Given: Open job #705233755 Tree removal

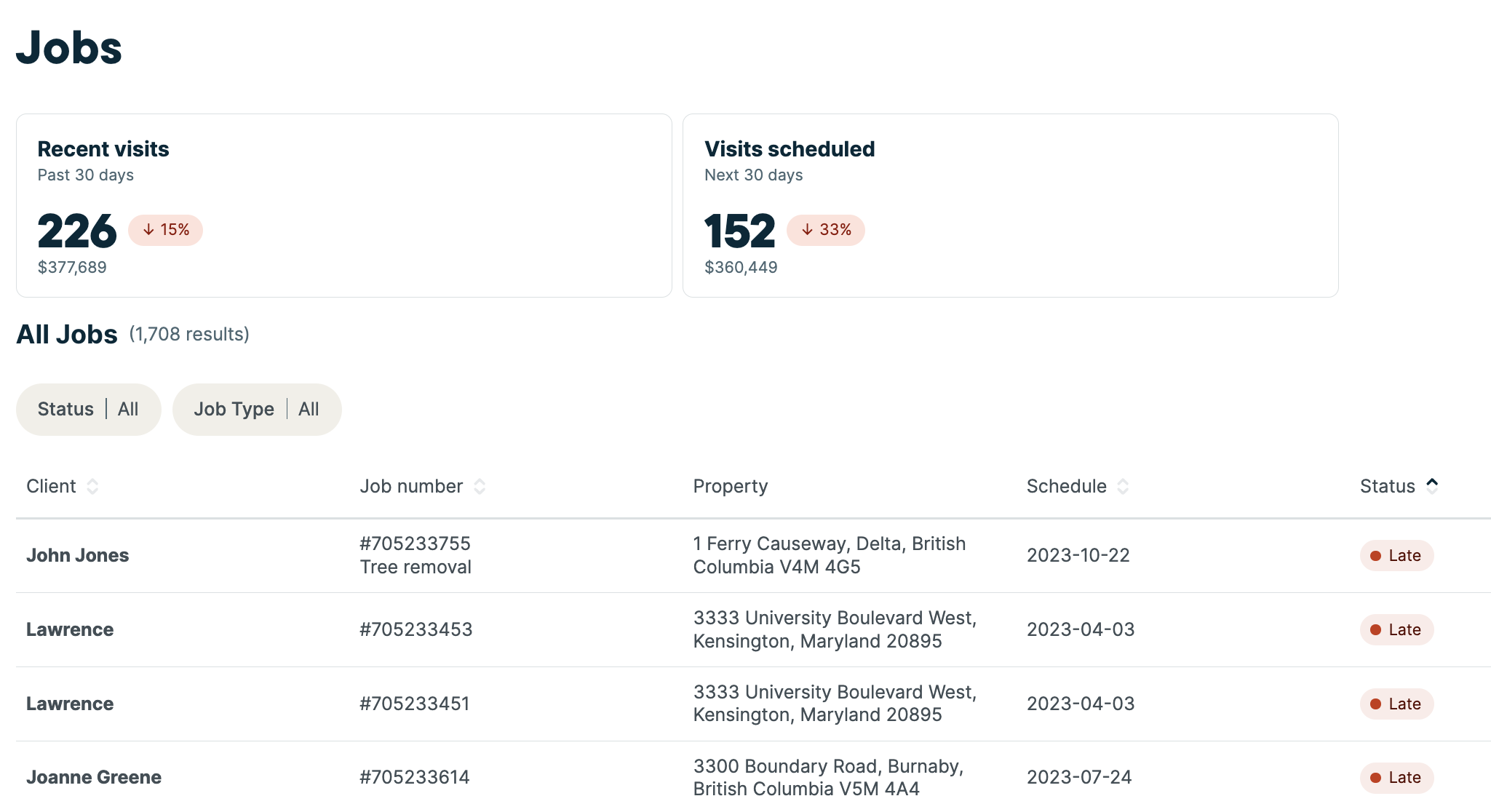Looking at the screenshot, I should point(416,555).
